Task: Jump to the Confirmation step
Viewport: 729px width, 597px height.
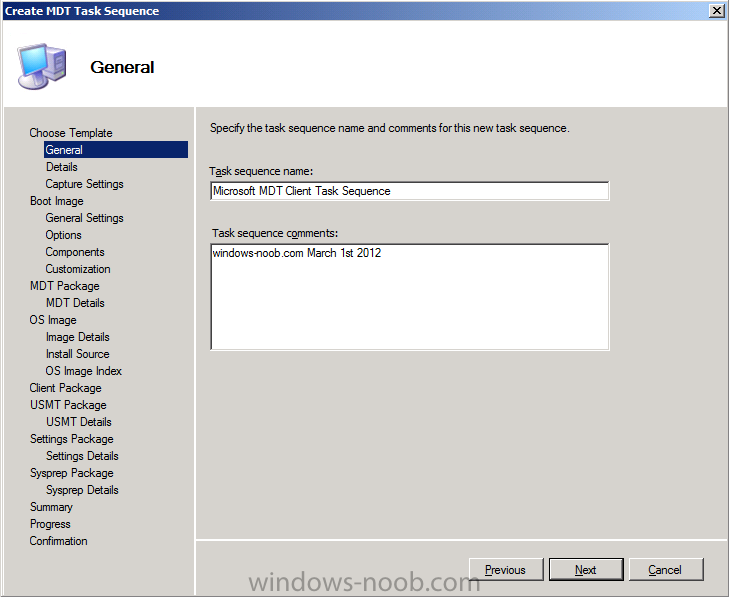Action: pos(59,541)
